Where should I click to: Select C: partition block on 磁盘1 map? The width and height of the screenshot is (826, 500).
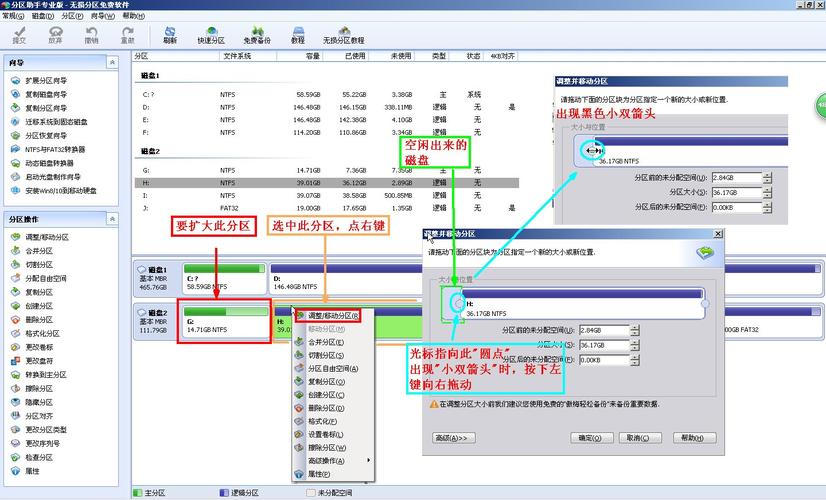[x=224, y=279]
